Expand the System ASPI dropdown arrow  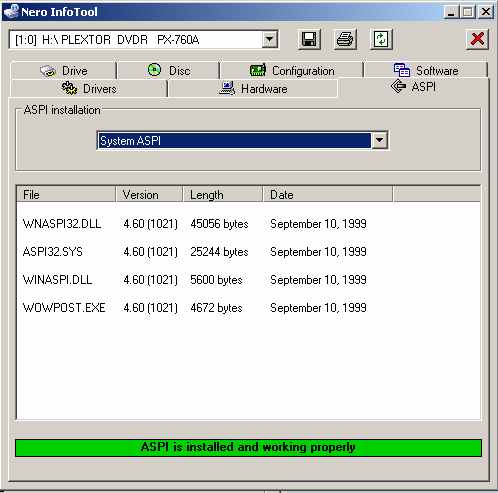[x=379, y=140]
